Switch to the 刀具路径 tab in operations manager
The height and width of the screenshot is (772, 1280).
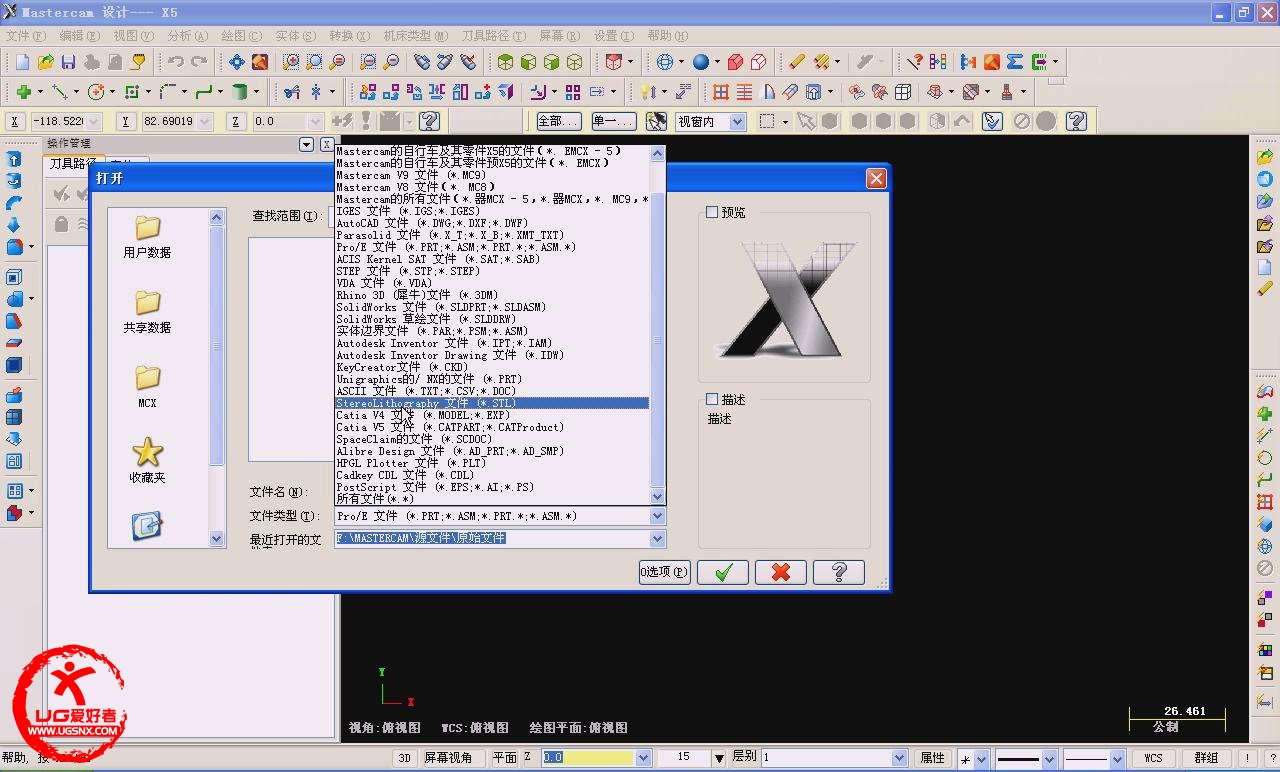pos(73,164)
